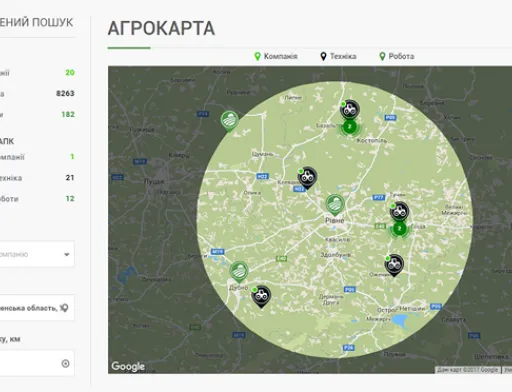Click the Google logo on the map
Viewport: 512px width, 392px height.
[128, 366]
